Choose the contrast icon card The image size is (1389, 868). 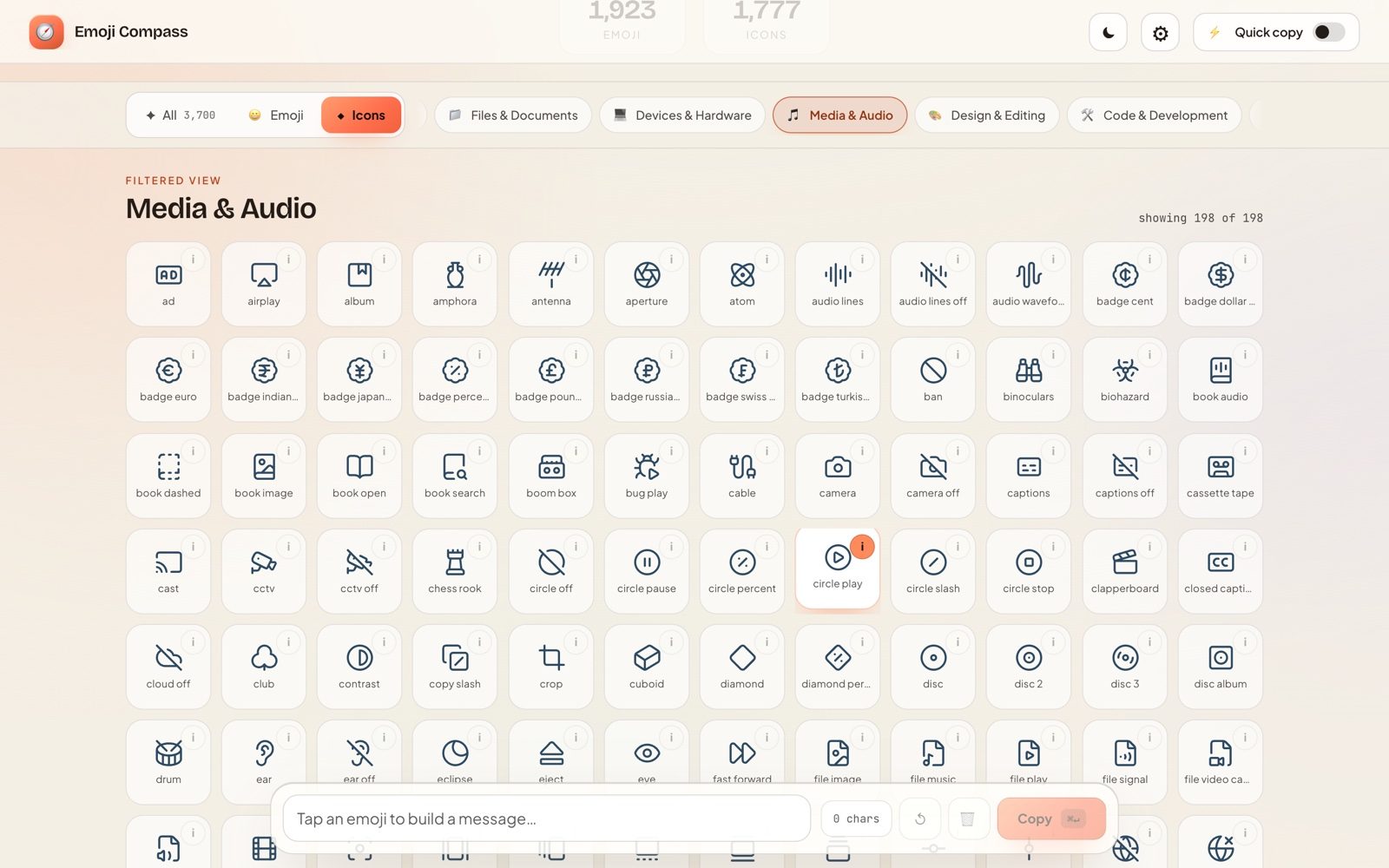pyautogui.click(x=359, y=667)
